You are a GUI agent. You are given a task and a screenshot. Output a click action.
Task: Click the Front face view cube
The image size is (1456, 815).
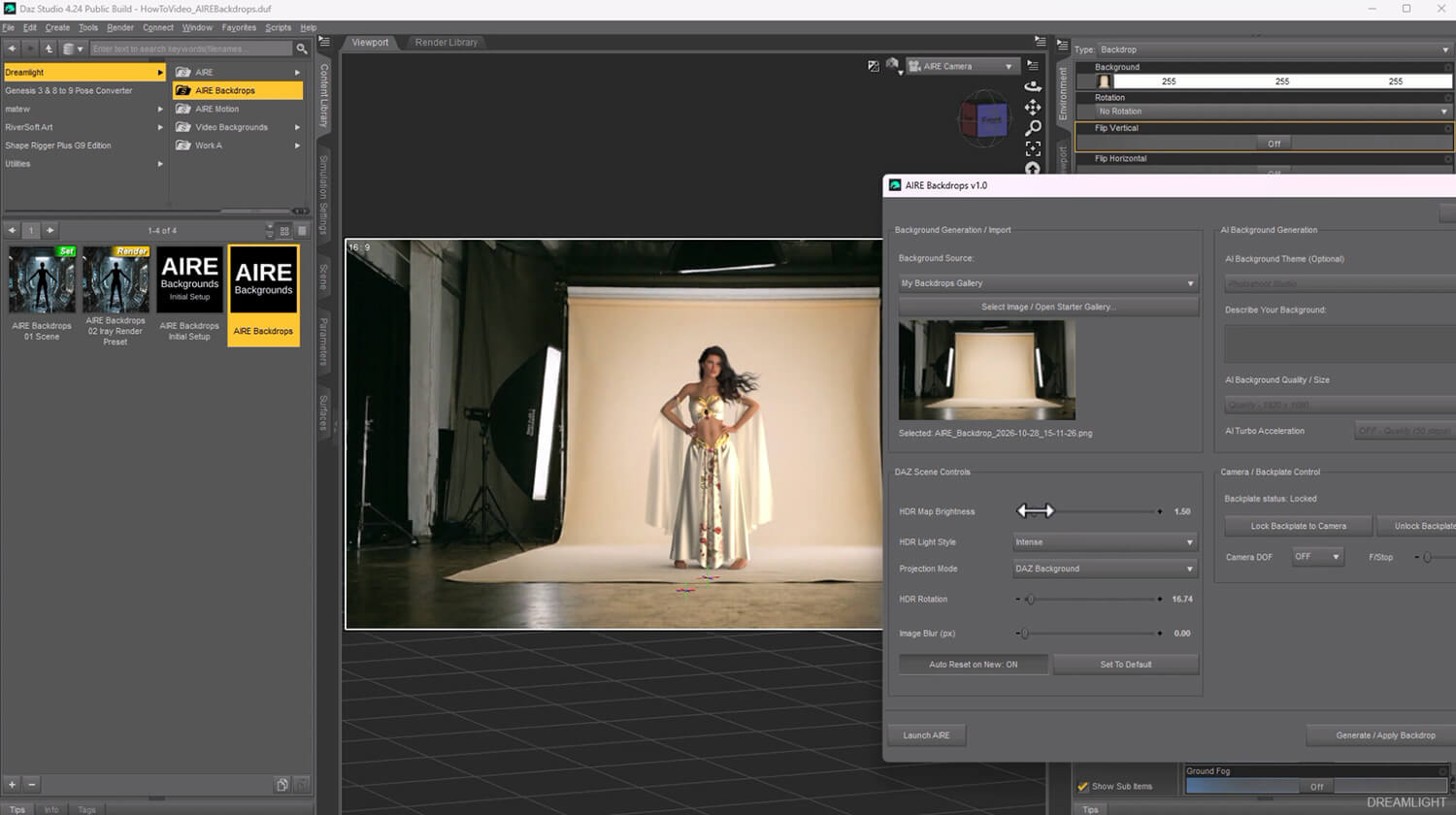tap(991, 120)
